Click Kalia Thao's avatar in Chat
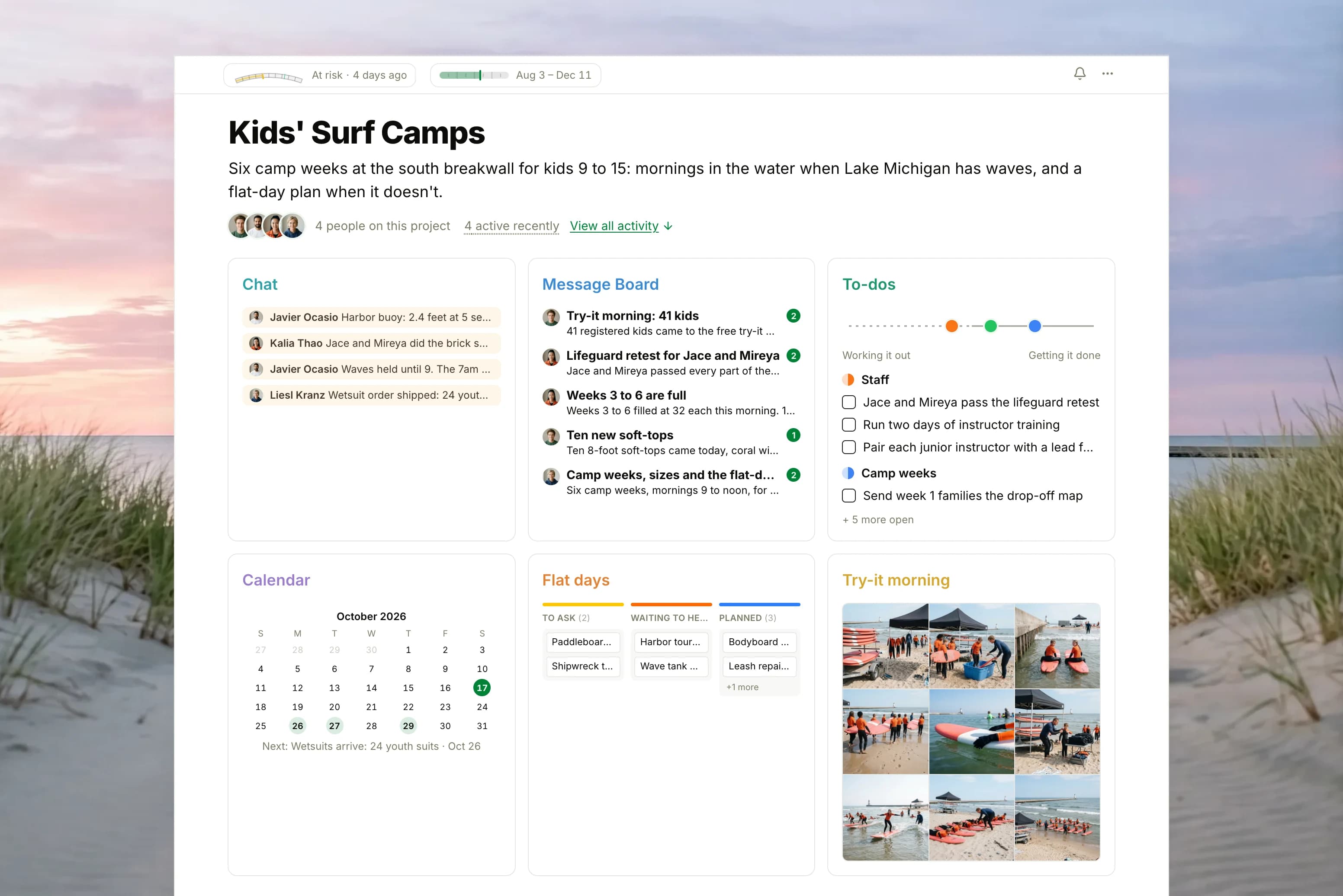1343x896 pixels. point(256,343)
